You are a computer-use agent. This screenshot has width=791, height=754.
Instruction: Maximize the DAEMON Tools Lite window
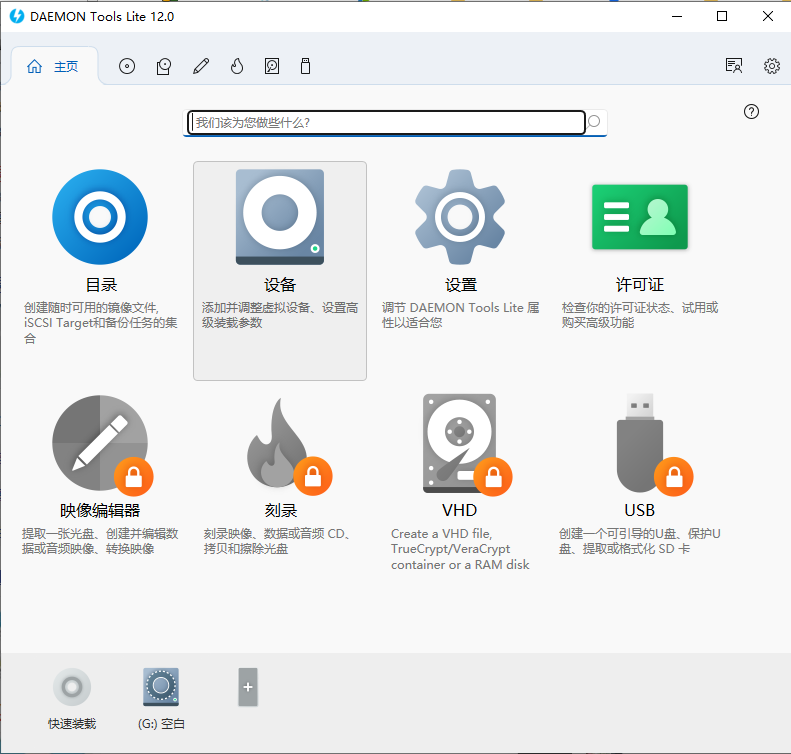coord(722,16)
